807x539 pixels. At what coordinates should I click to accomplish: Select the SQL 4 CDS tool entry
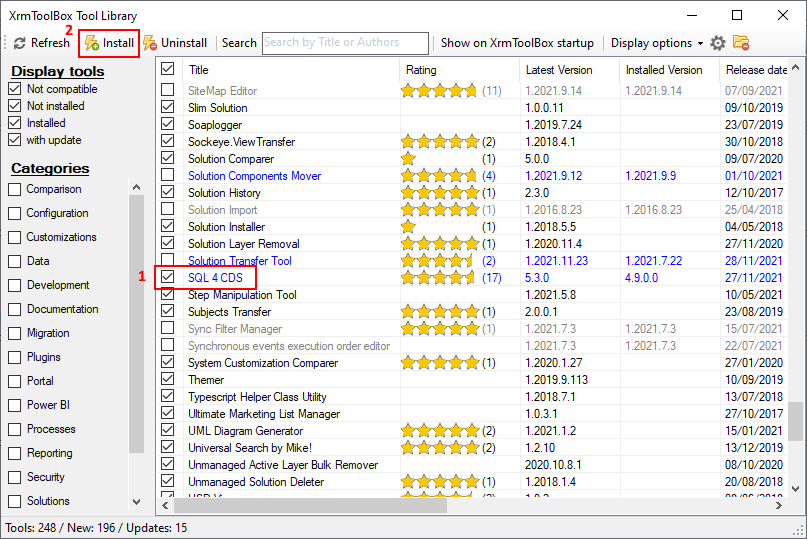coord(215,277)
